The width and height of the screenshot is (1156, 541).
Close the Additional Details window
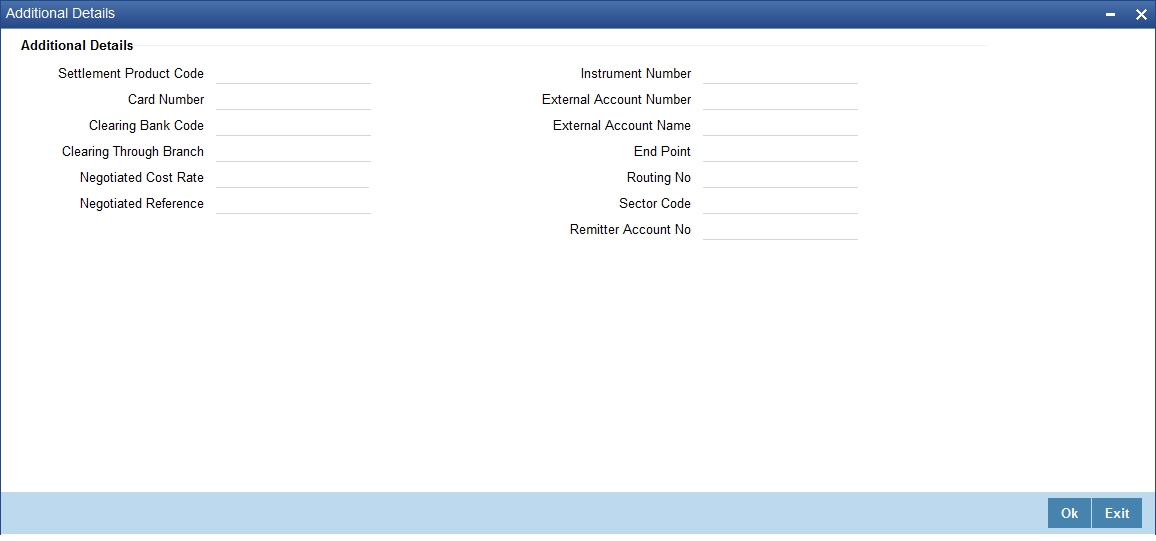[x=1141, y=14]
